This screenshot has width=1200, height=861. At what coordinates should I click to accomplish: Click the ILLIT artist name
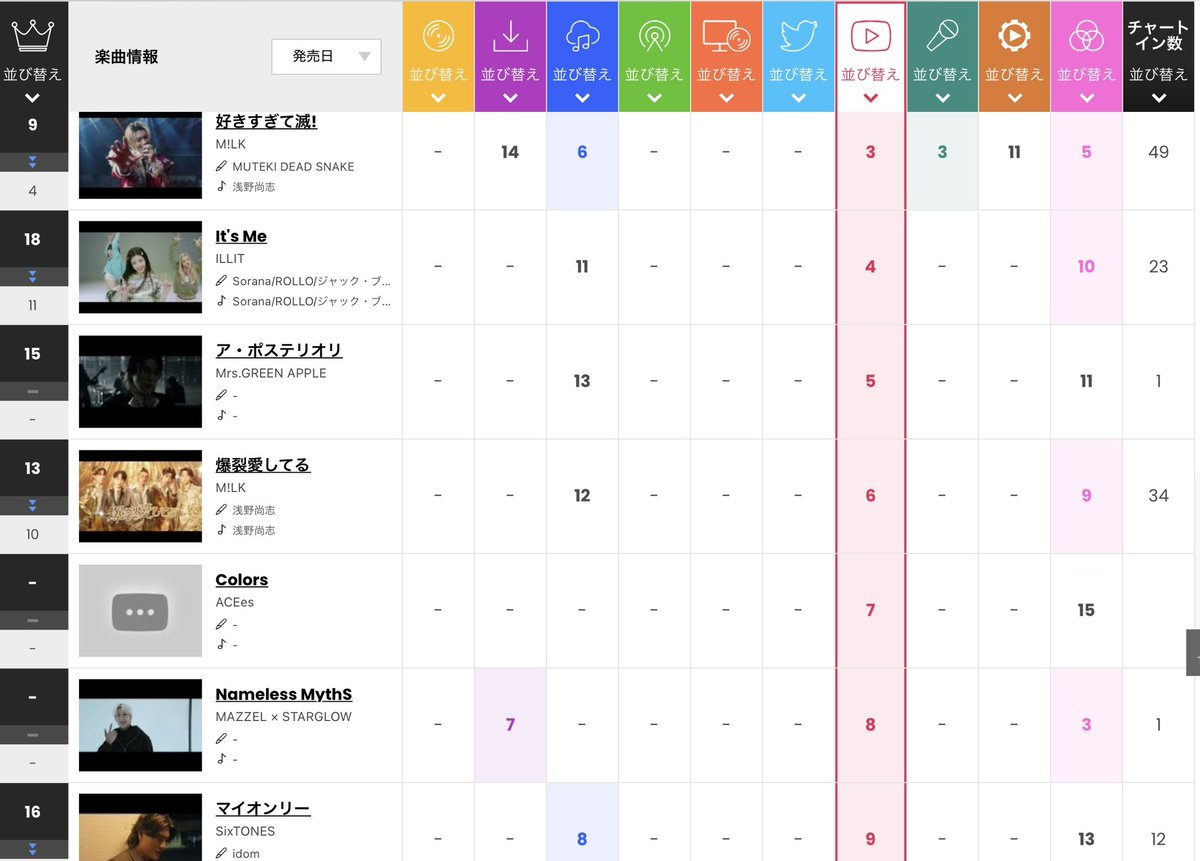point(230,259)
